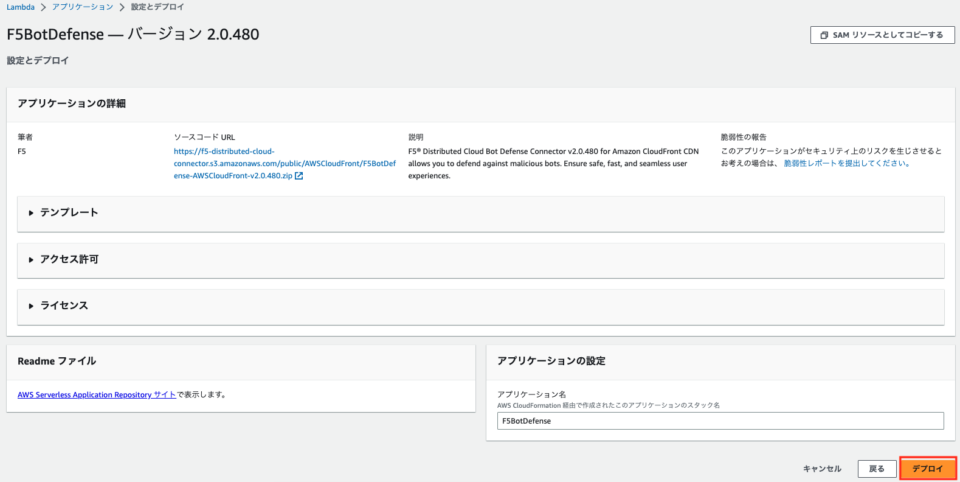Expand the アクセス許可 section
The width and height of the screenshot is (960, 482).
click(x=481, y=260)
